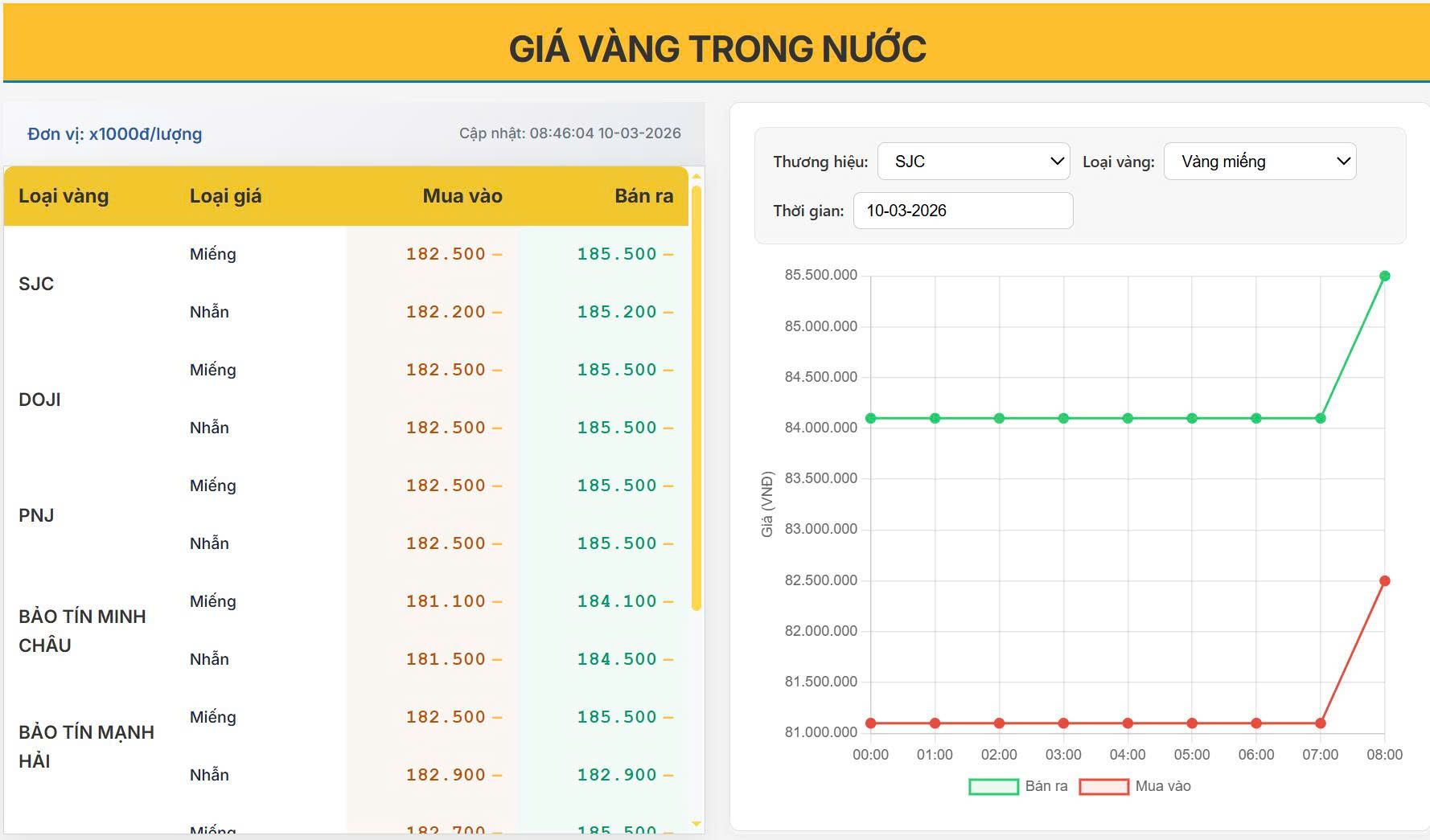The image size is (1430, 840).
Task: Toggle the Bán ra legend swatch
Action: click(993, 787)
